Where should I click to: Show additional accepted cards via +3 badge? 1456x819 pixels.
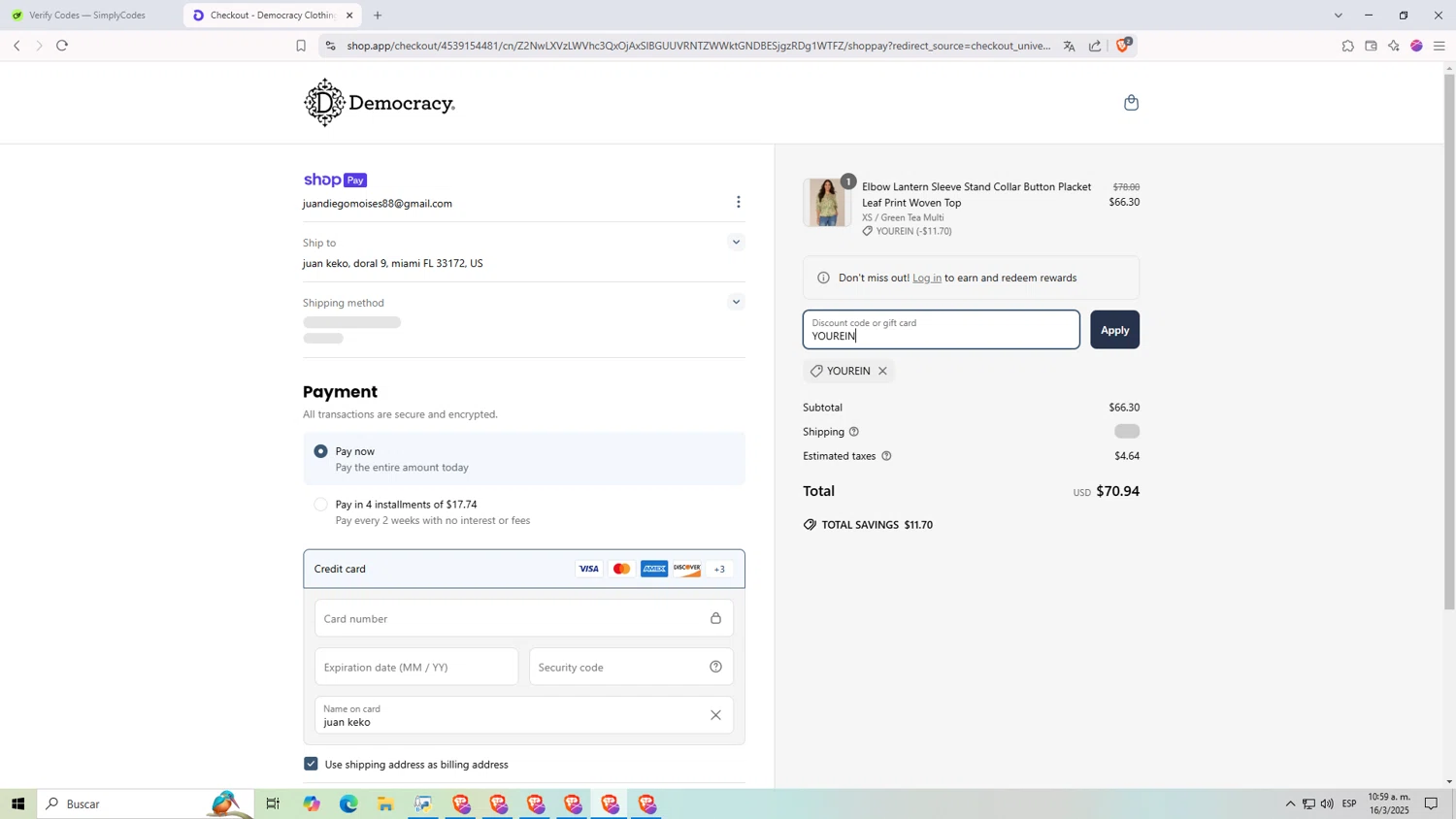pos(719,569)
